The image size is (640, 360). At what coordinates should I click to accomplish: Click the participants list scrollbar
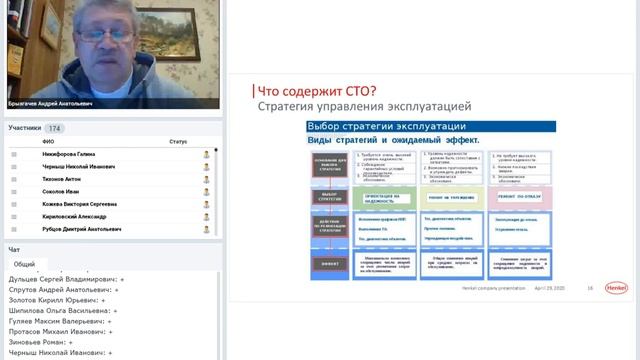[x=216, y=192]
